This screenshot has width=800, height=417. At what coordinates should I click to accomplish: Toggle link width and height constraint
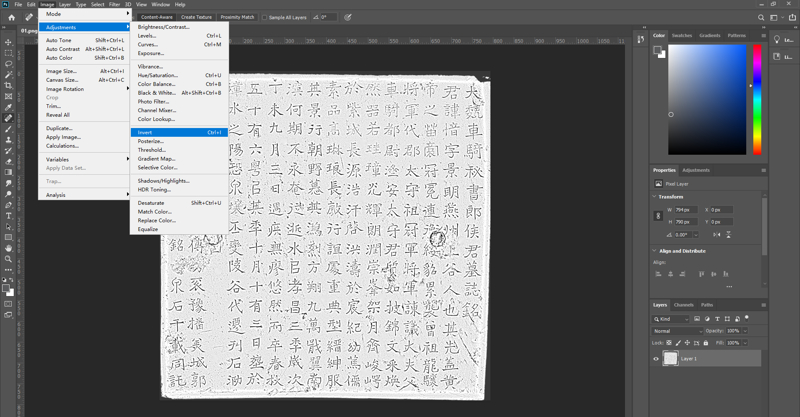click(x=658, y=216)
